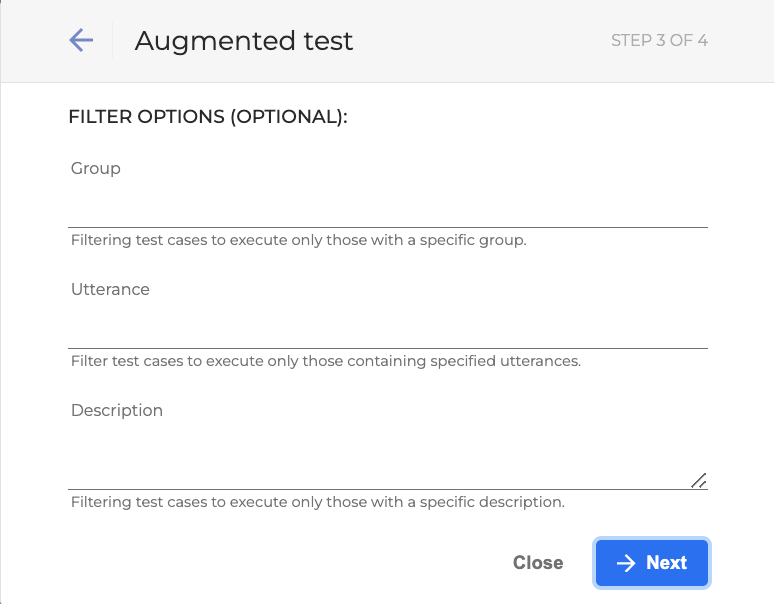
Task: Click the Description box resize handle
Action: click(699, 480)
